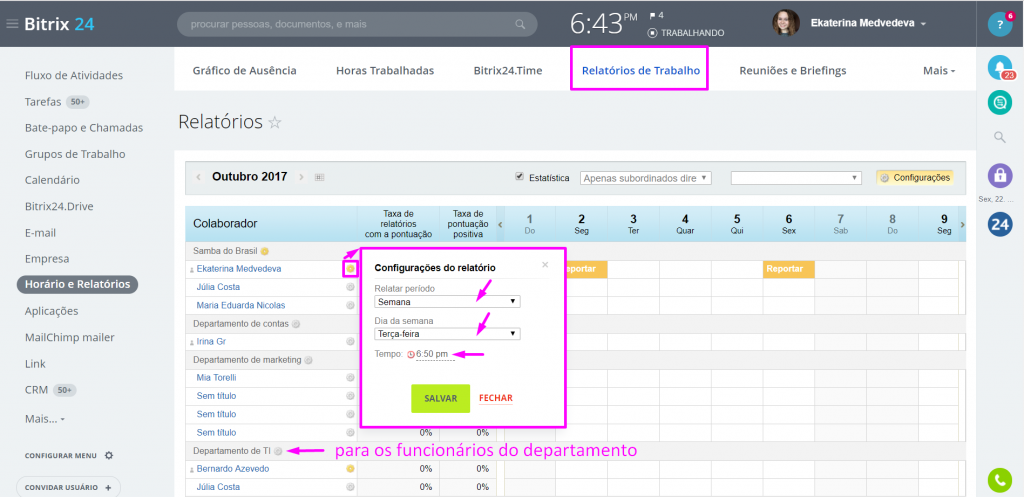The image size is (1024, 497).
Task: Click settings icon beside Departamento de marketing
Action: pos(308,360)
